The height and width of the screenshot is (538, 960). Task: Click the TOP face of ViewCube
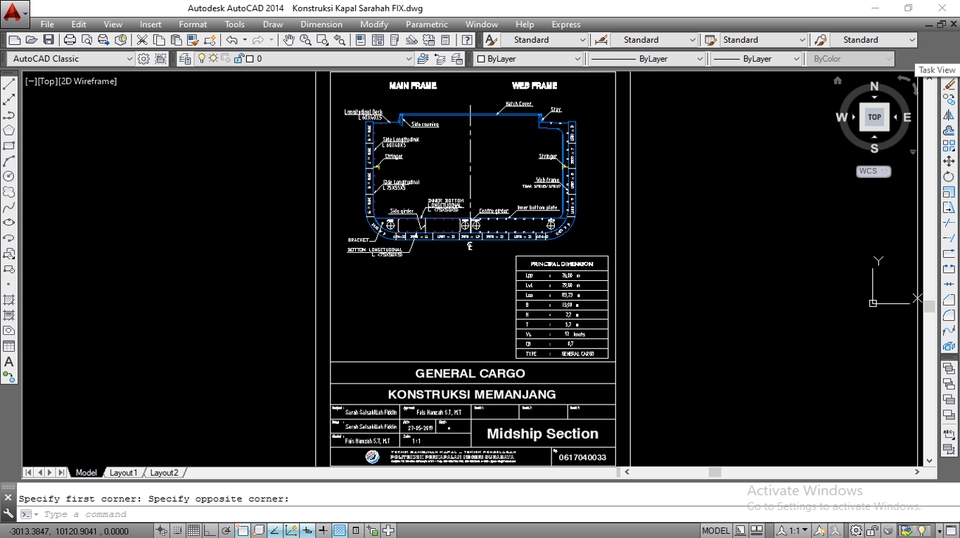tap(874, 117)
